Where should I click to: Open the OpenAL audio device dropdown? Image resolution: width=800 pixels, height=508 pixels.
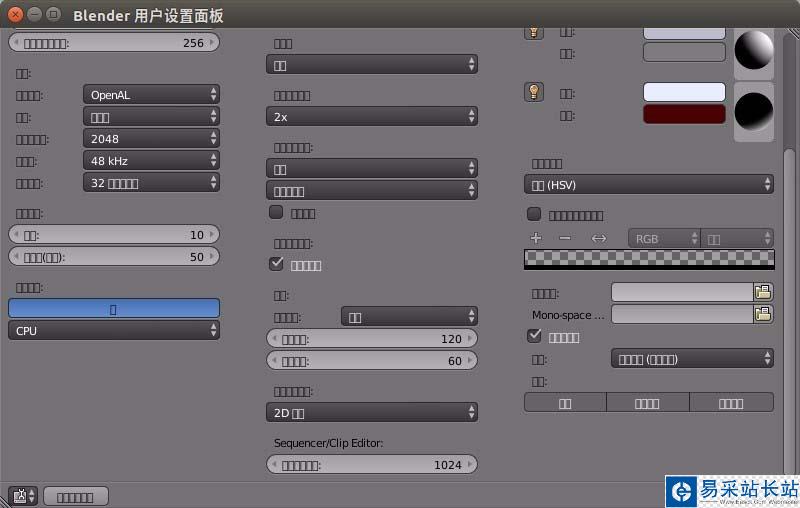coord(152,94)
